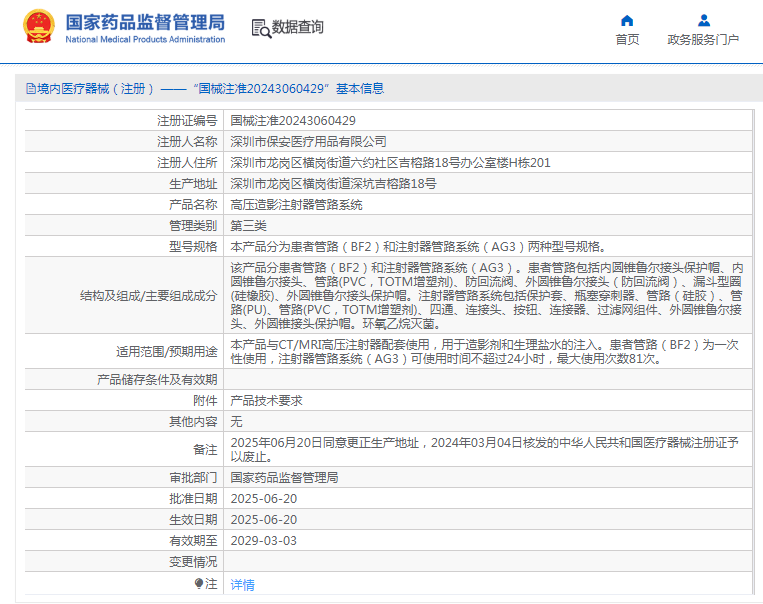
Task: Select 批准日期 value 2025-06-20
Action: [x=264, y=498]
